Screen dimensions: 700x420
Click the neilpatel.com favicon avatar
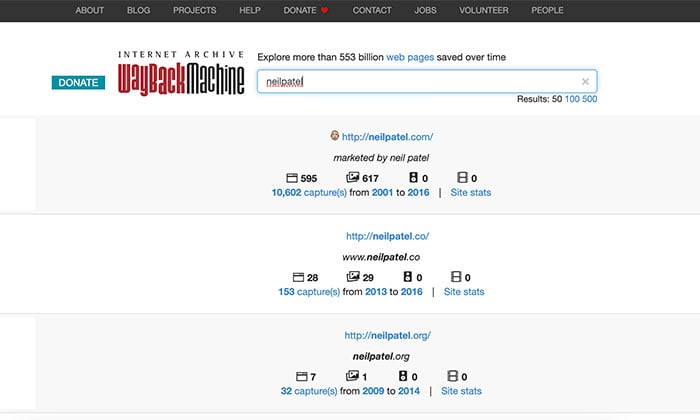point(334,135)
